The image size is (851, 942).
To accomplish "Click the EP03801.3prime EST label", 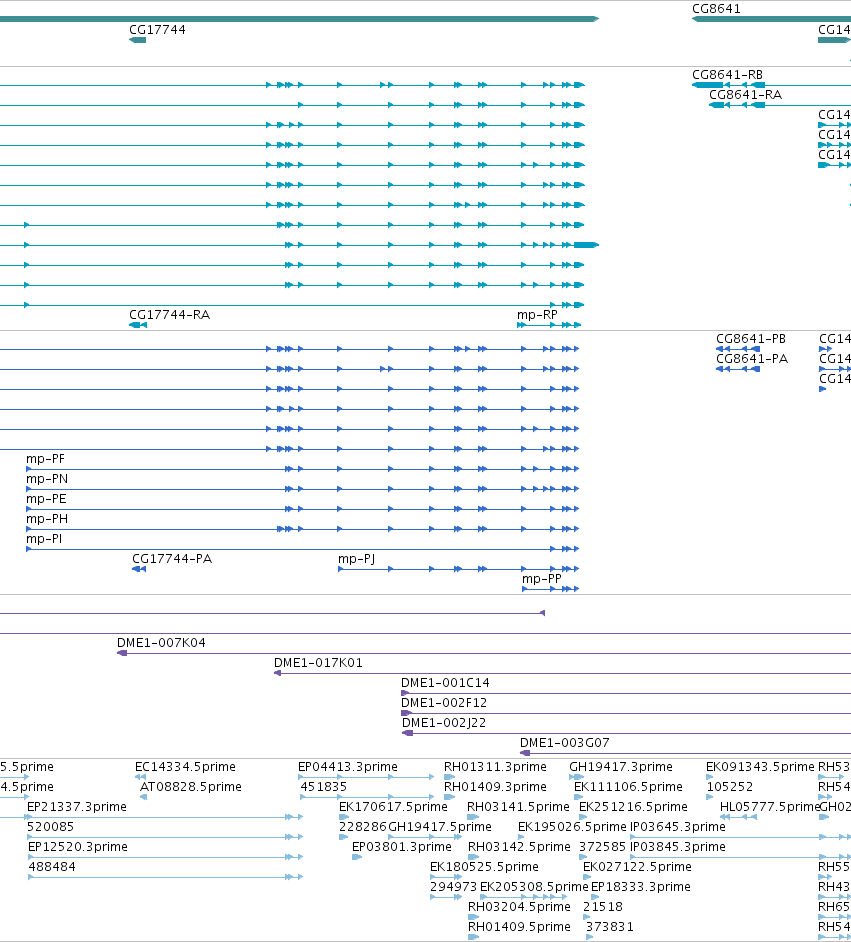I will 402,847.
